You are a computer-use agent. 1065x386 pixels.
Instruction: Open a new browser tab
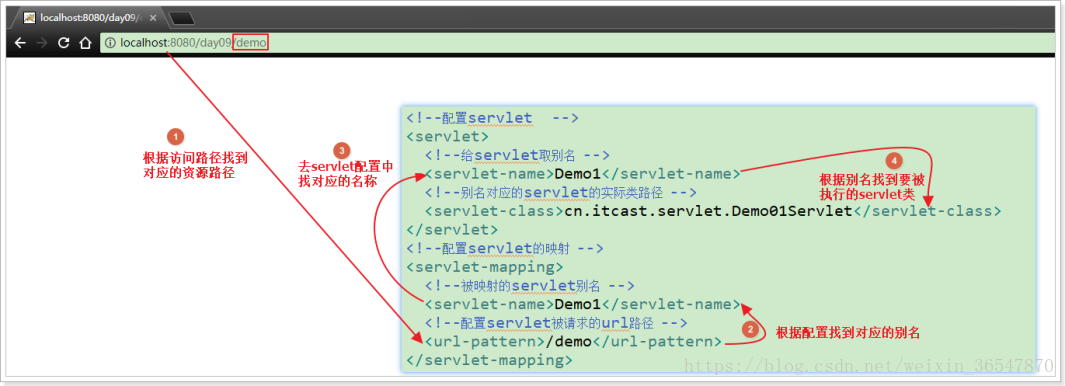point(181,18)
